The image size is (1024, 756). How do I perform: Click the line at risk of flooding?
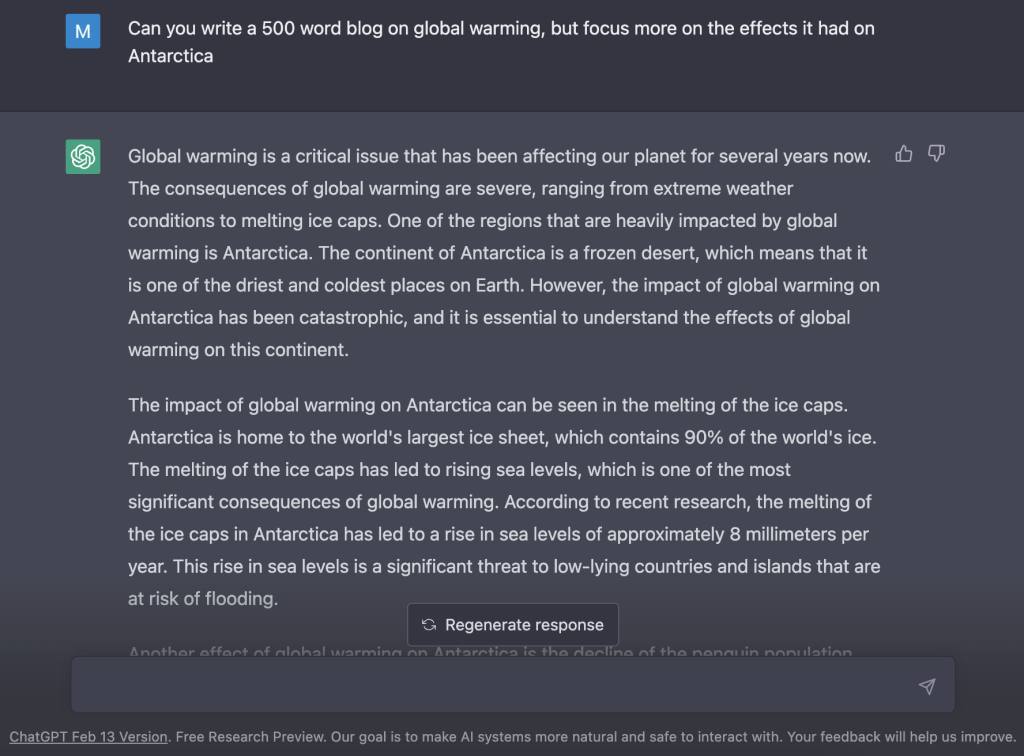(x=203, y=598)
